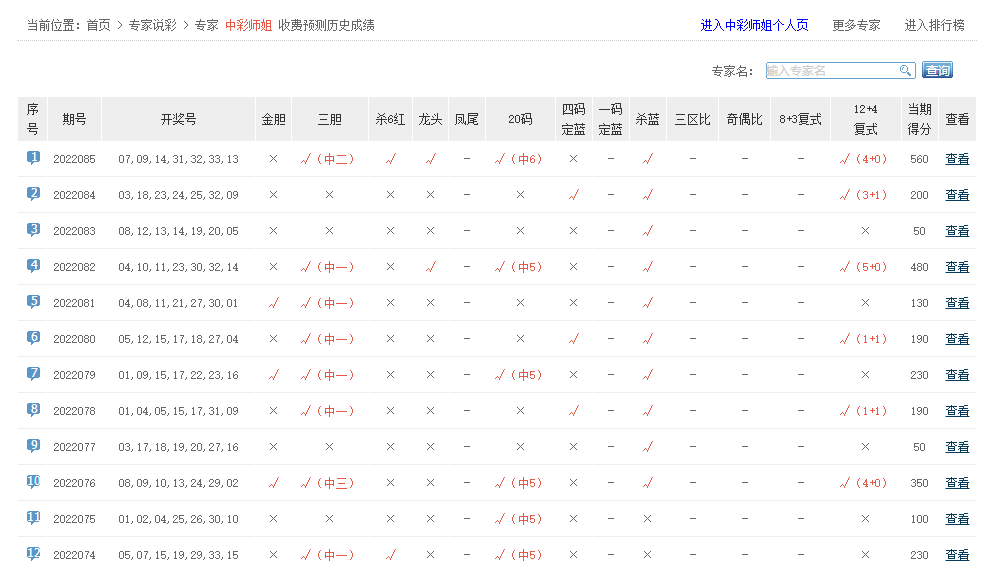Open 进入排行榜 ranking link

(x=934, y=26)
